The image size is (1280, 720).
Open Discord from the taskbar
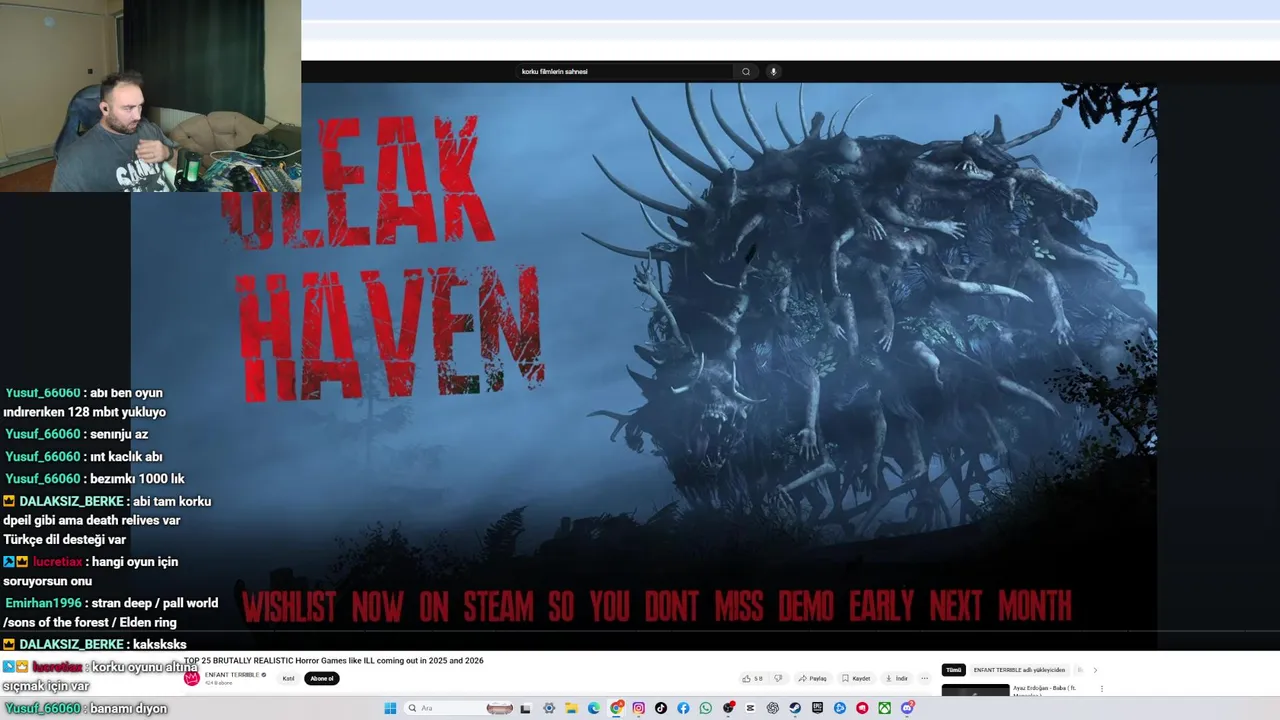coord(907,708)
